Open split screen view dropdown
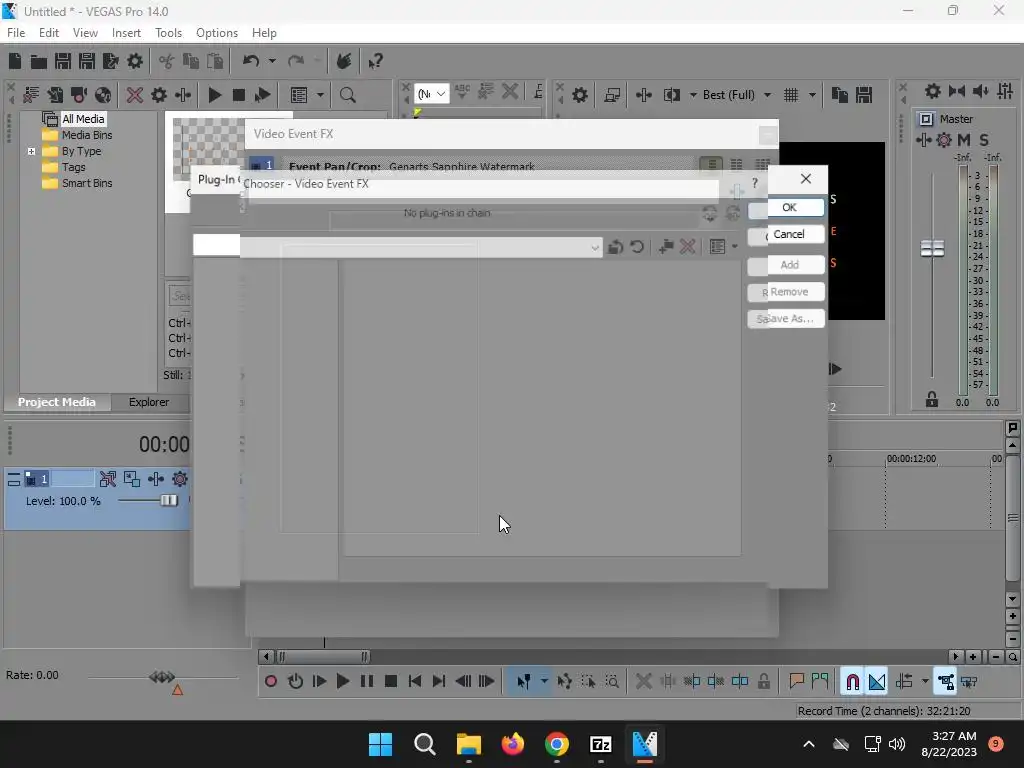The height and width of the screenshot is (768, 1024). tap(693, 95)
